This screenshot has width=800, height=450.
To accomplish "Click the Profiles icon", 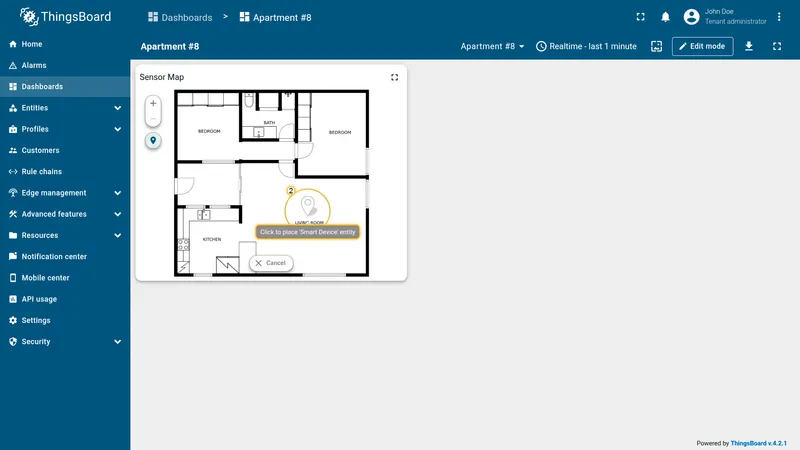I will point(13,129).
